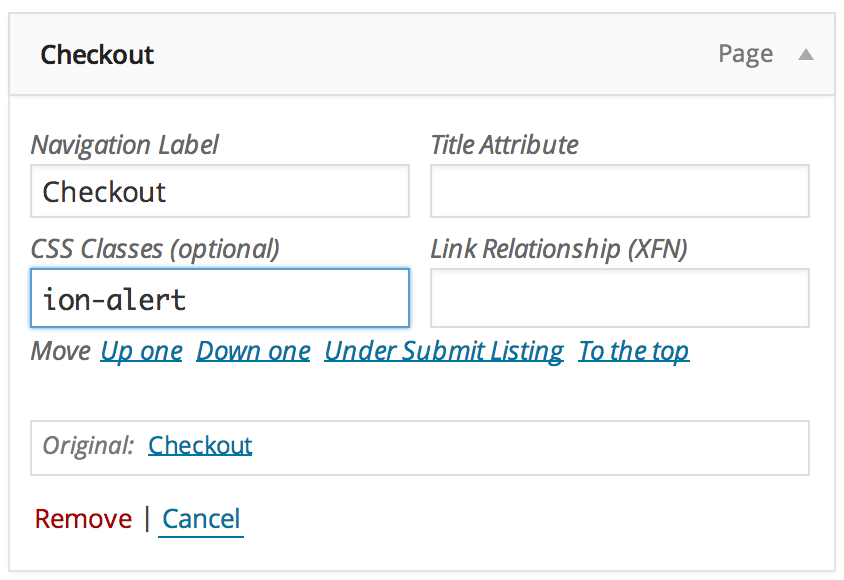844x580 pixels.
Task: Remove this menu item
Action: (x=83, y=519)
